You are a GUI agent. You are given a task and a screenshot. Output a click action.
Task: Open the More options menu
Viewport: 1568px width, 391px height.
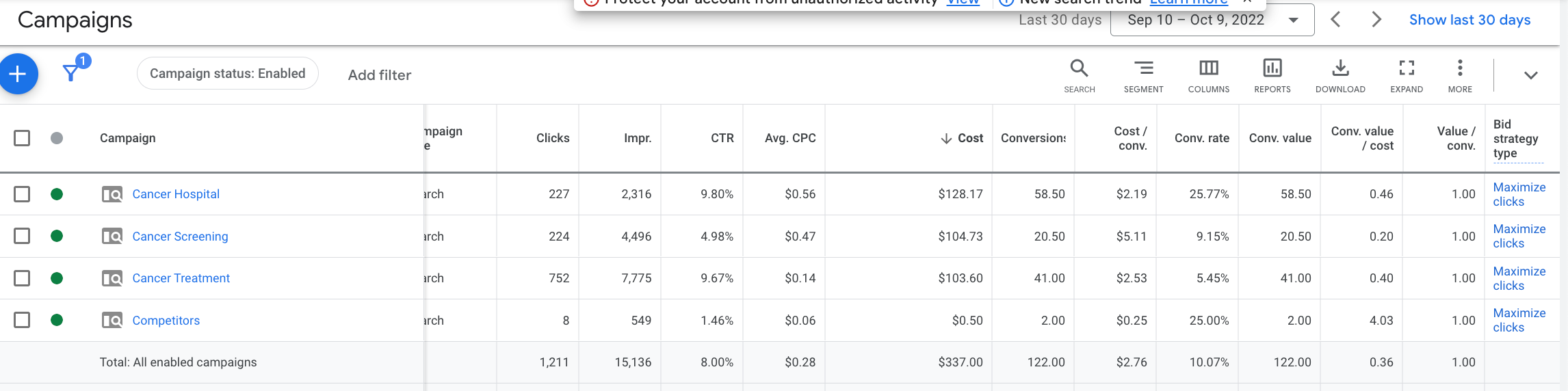1459,75
